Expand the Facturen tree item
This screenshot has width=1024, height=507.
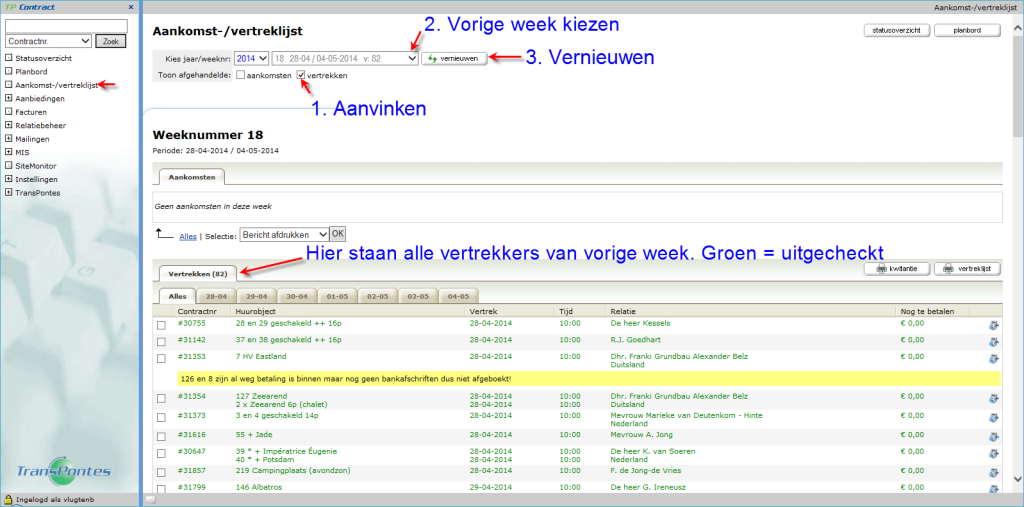tap(9, 112)
